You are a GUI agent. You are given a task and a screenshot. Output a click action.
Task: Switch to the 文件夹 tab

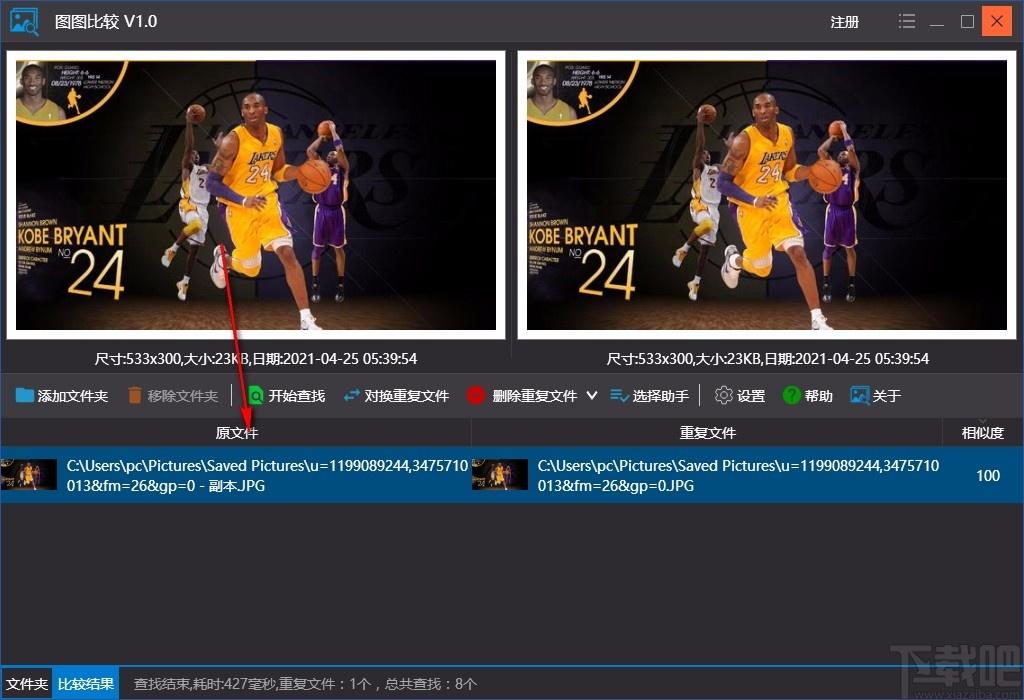coord(27,684)
